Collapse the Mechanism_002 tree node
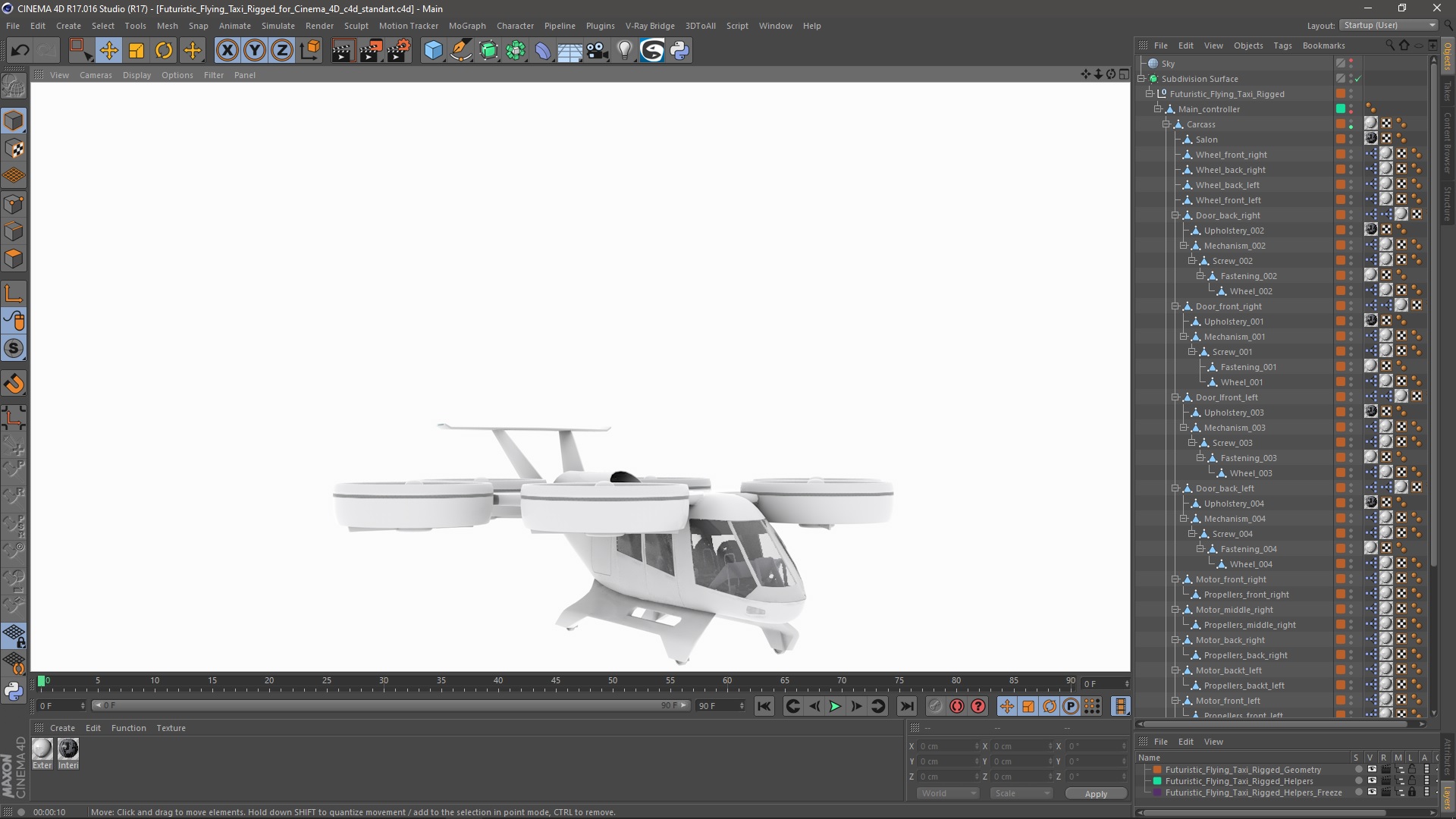Screen dimensions: 1456x819 click(1183, 246)
